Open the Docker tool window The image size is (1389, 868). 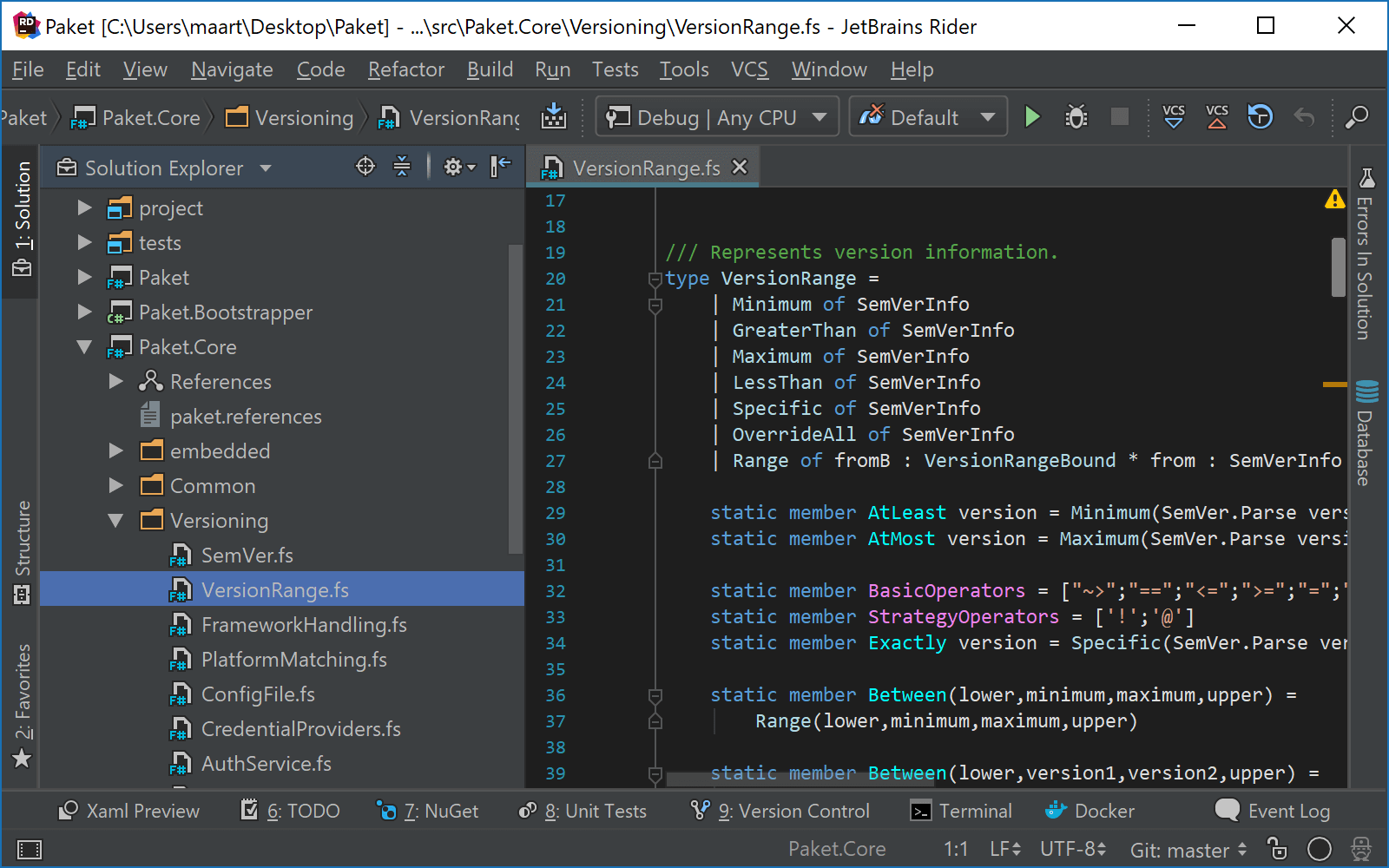tap(1090, 811)
